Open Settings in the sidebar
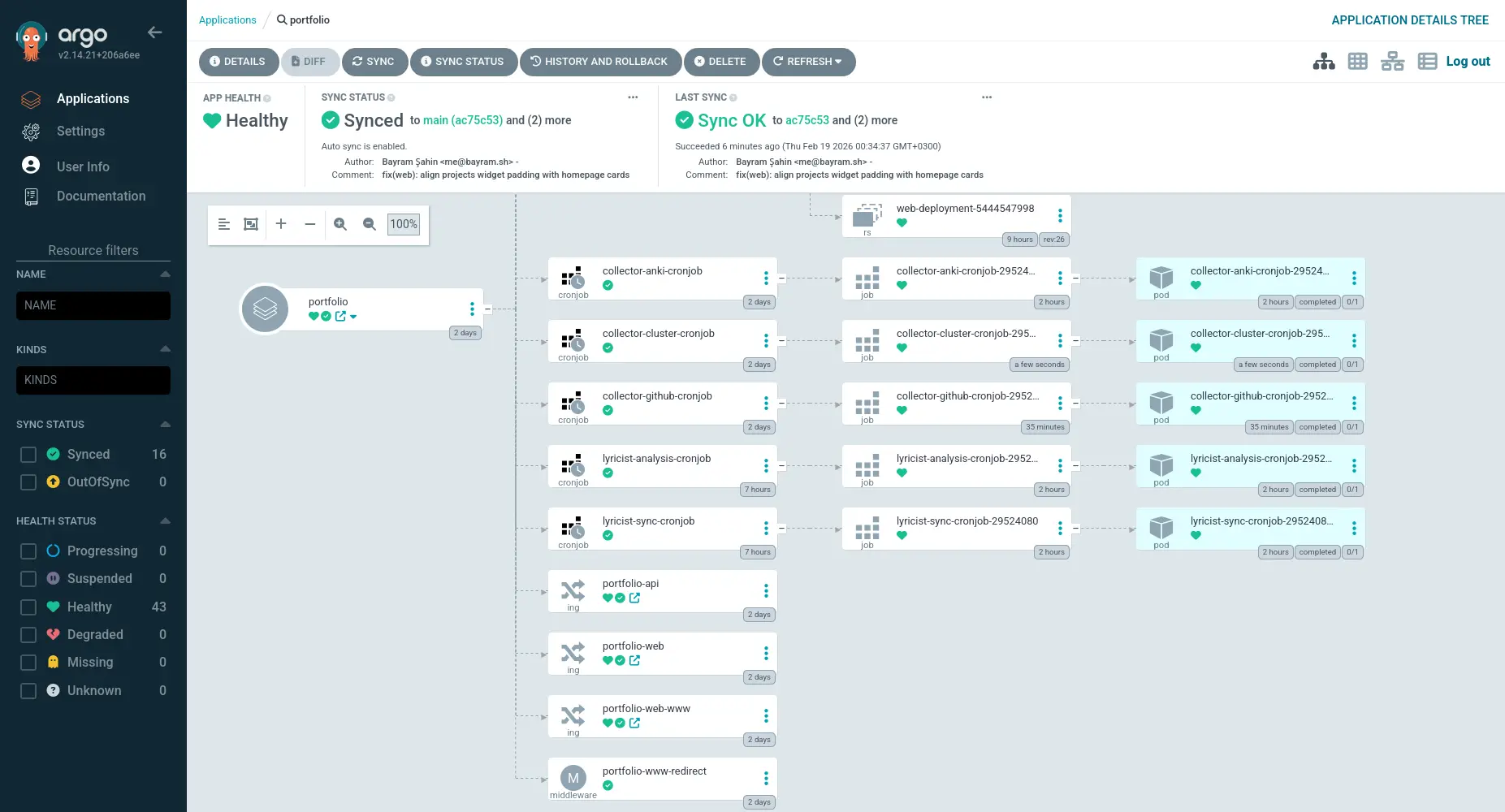Screen dimensions: 1505x812 (x=80, y=132)
